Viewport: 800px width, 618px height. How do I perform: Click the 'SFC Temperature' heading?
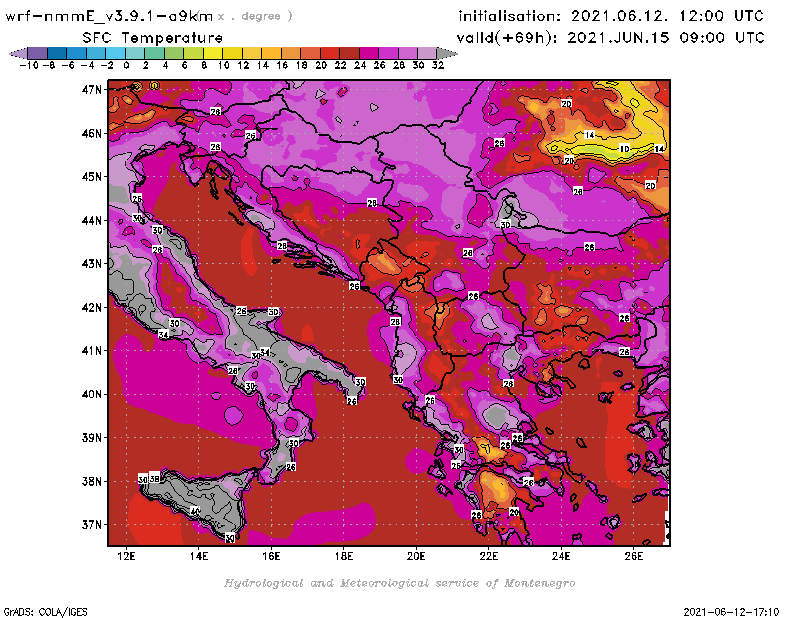(x=153, y=38)
